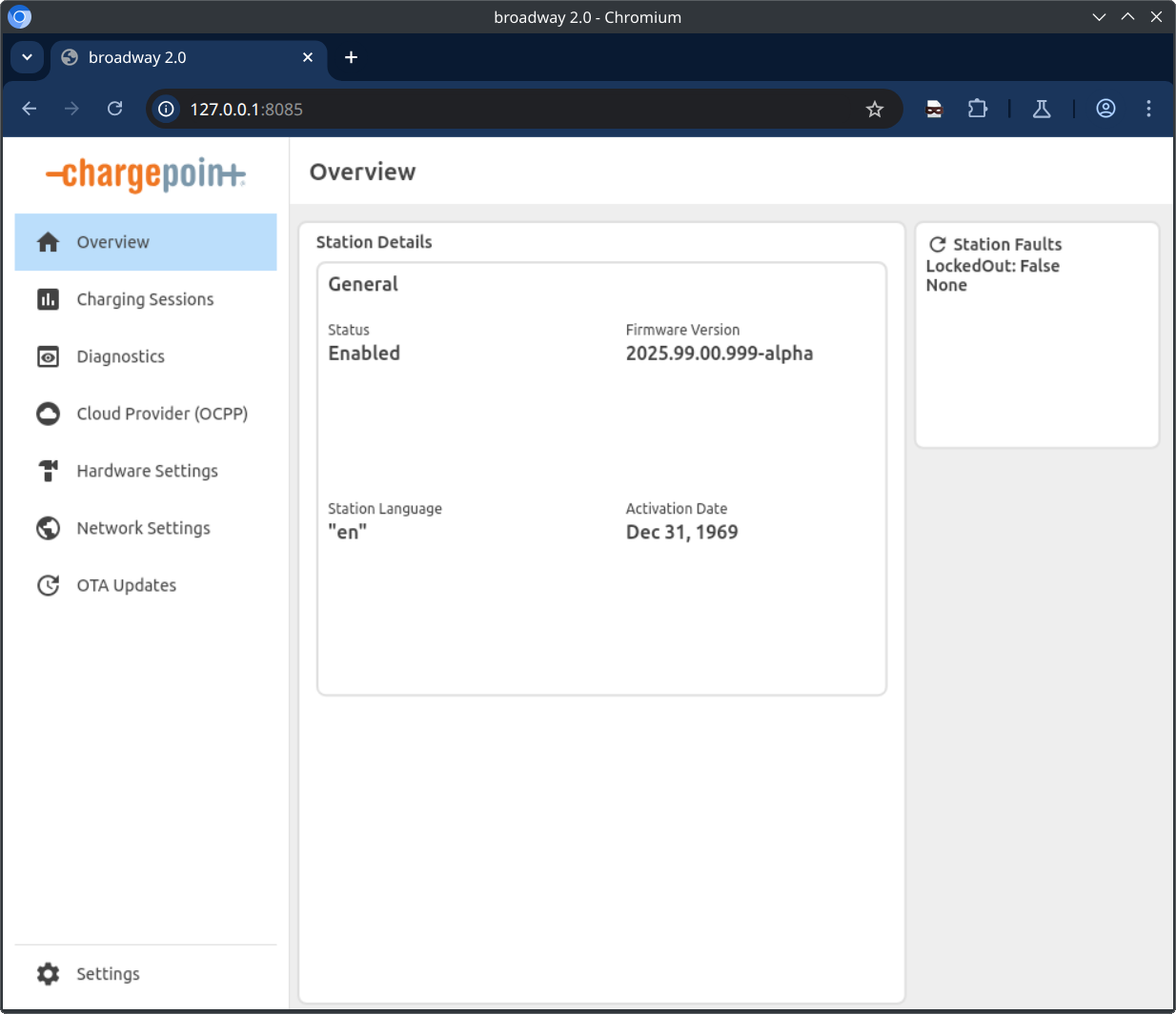The width and height of the screenshot is (1176, 1014).
Task: Click the incognito-style extension icon in toolbar
Action: coord(934,109)
